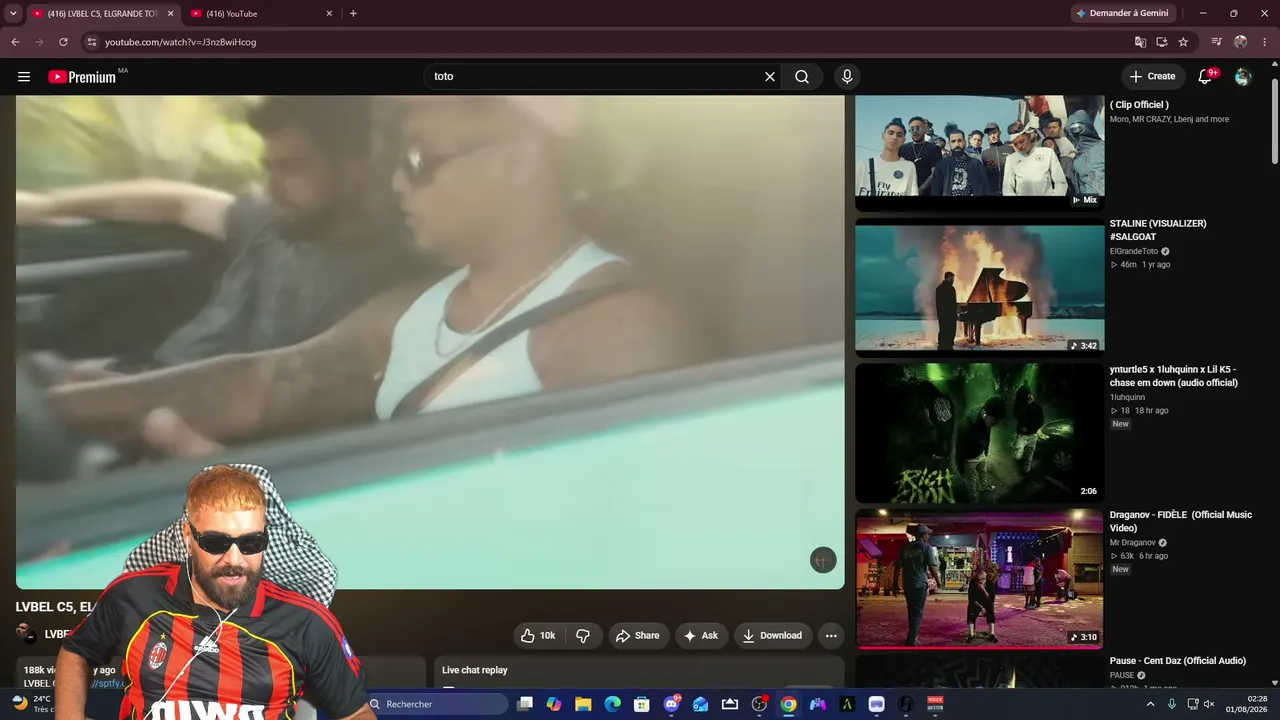Click the Ask button
The width and height of the screenshot is (1280, 720).
700,636
